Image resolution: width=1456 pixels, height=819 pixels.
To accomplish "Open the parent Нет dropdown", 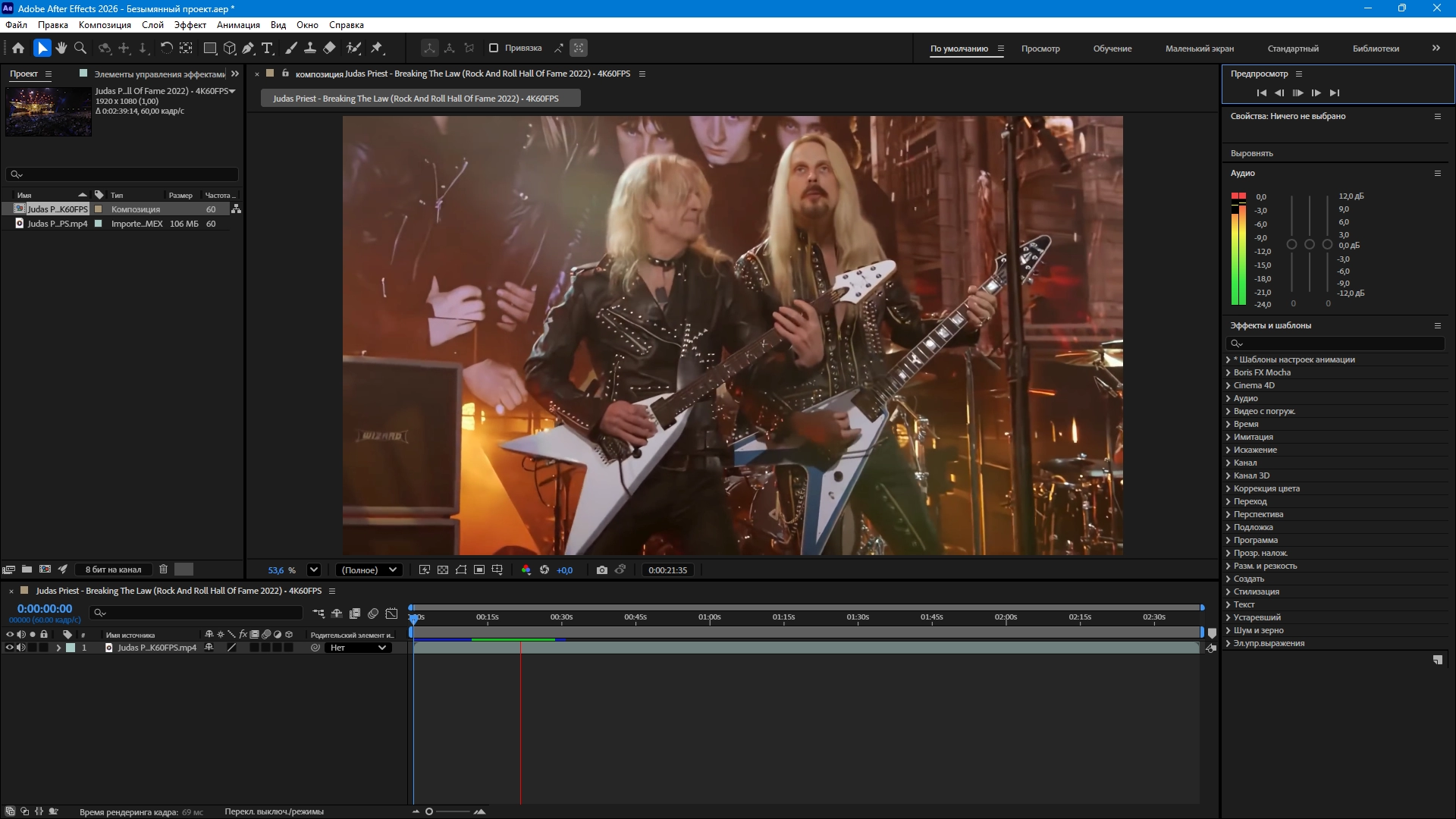I will point(359,648).
